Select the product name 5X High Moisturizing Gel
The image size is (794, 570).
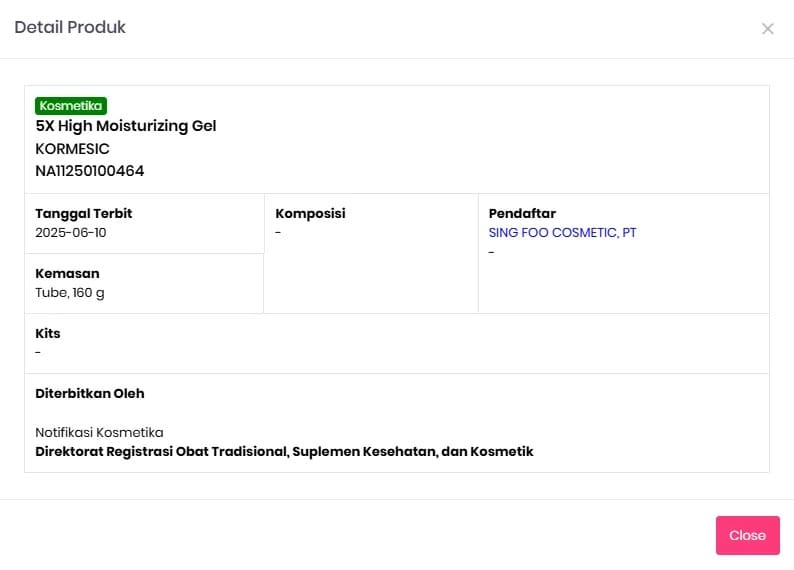tap(125, 126)
